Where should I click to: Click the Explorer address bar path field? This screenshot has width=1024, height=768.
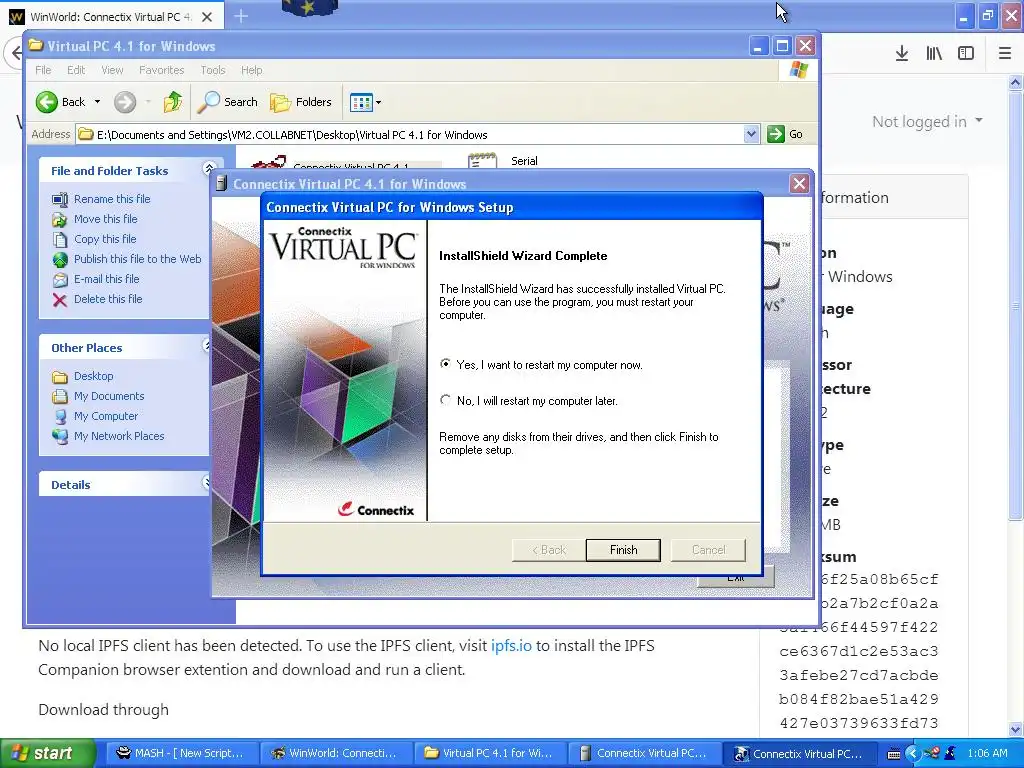[x=410, y=135]
